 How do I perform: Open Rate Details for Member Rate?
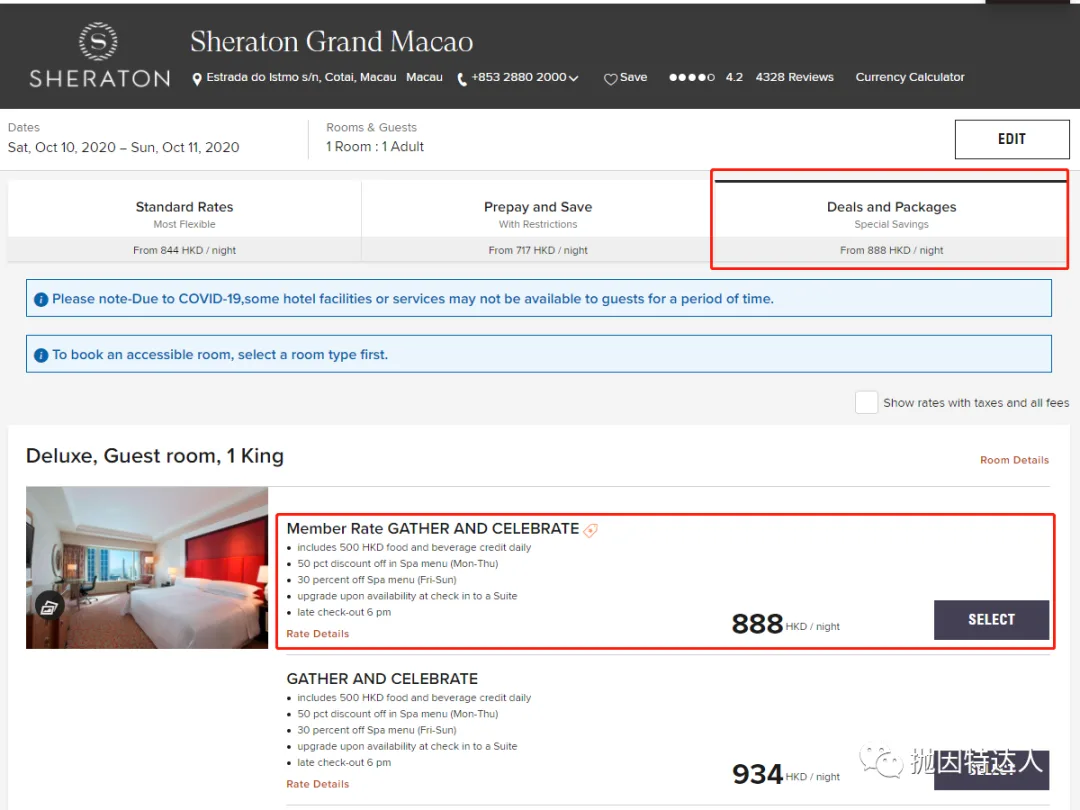[x=318, y=634]
